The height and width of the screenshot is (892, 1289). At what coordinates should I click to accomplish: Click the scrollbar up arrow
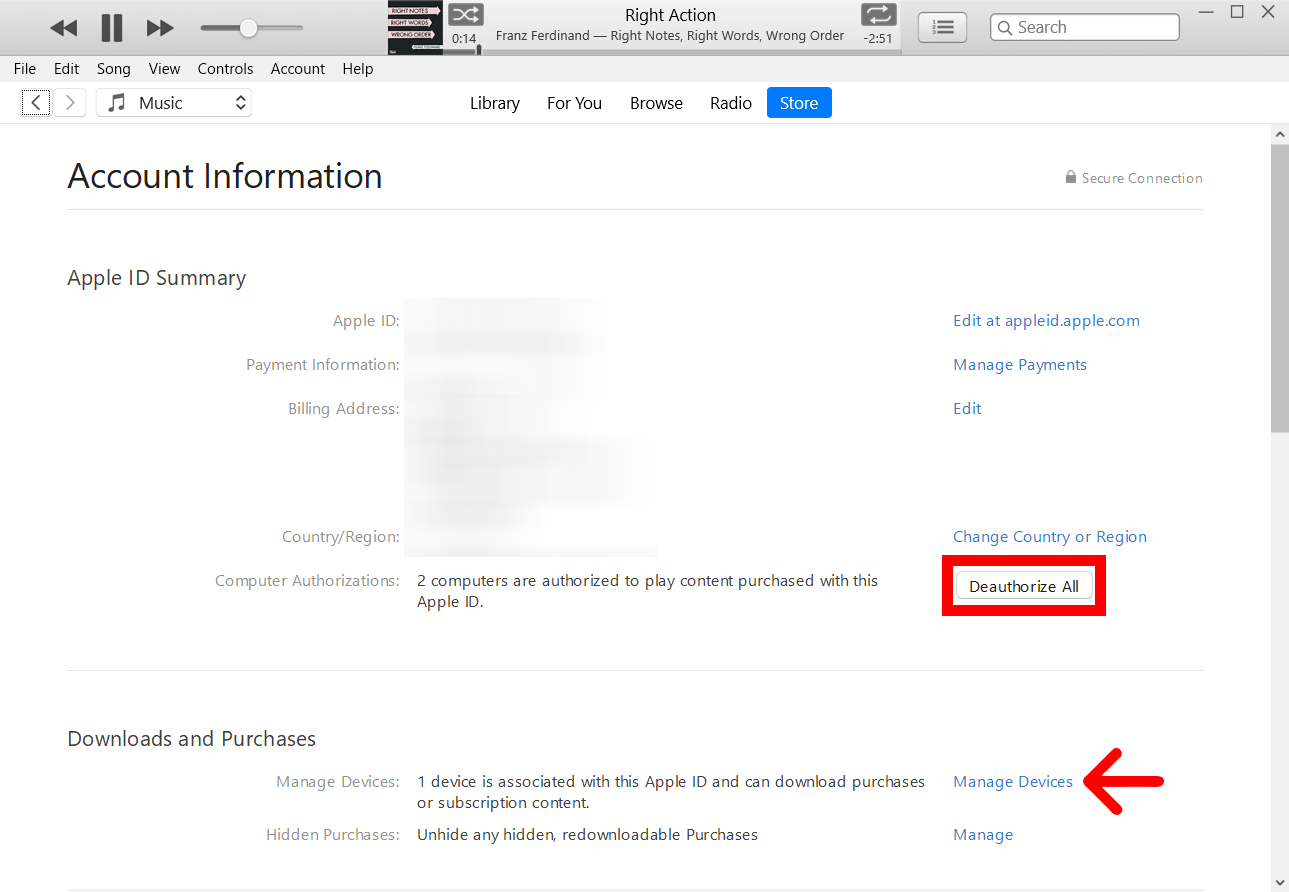click(1279, 133)
